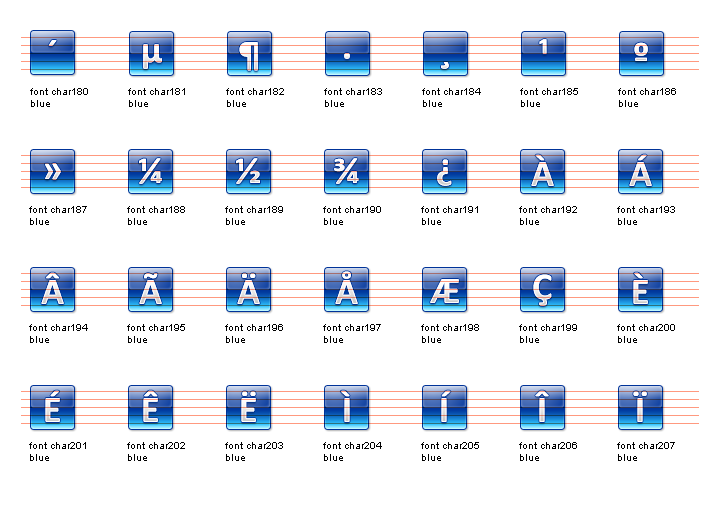Click the acute accent char180 icon

[x=53, y=53]
